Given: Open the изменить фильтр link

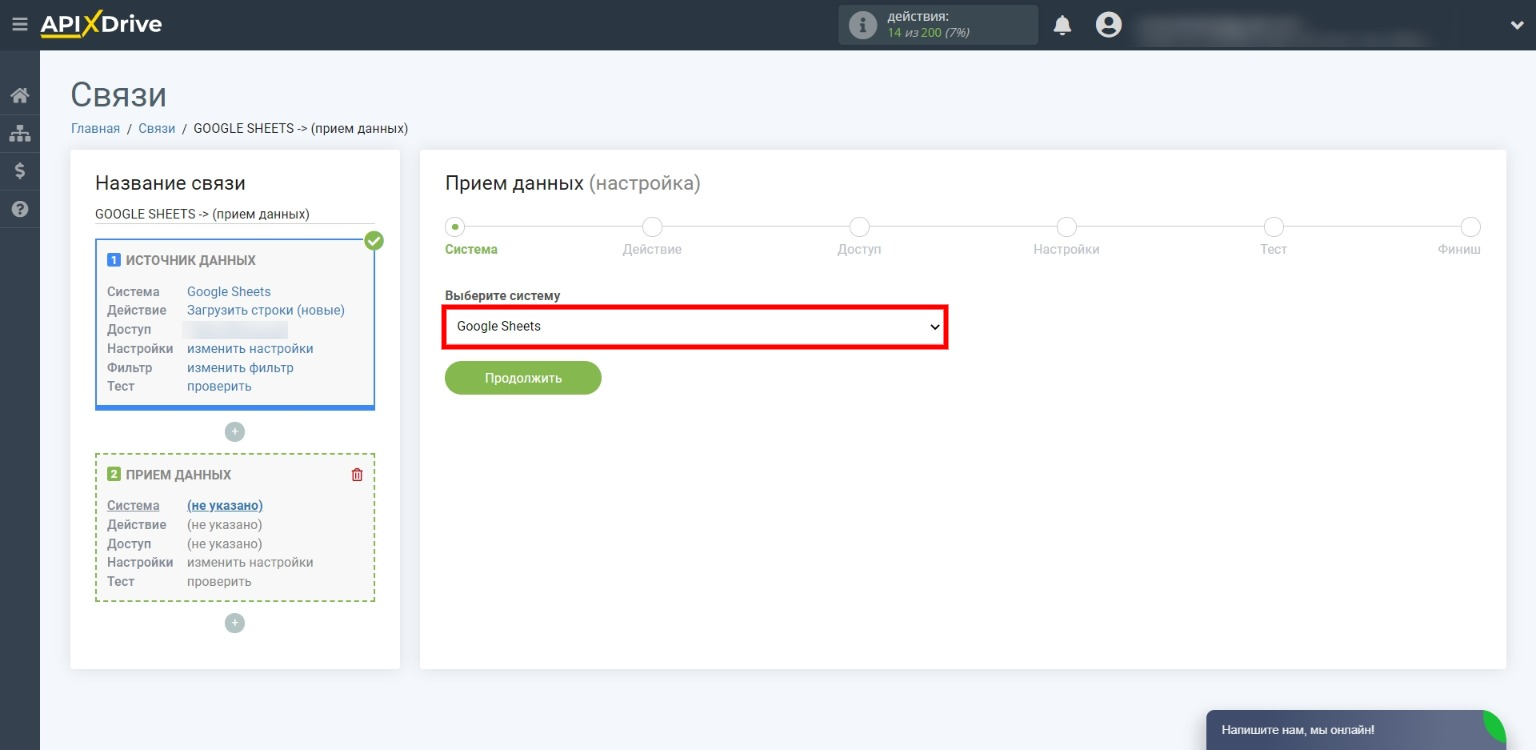Looking at the screenshot, I should 240,367.
